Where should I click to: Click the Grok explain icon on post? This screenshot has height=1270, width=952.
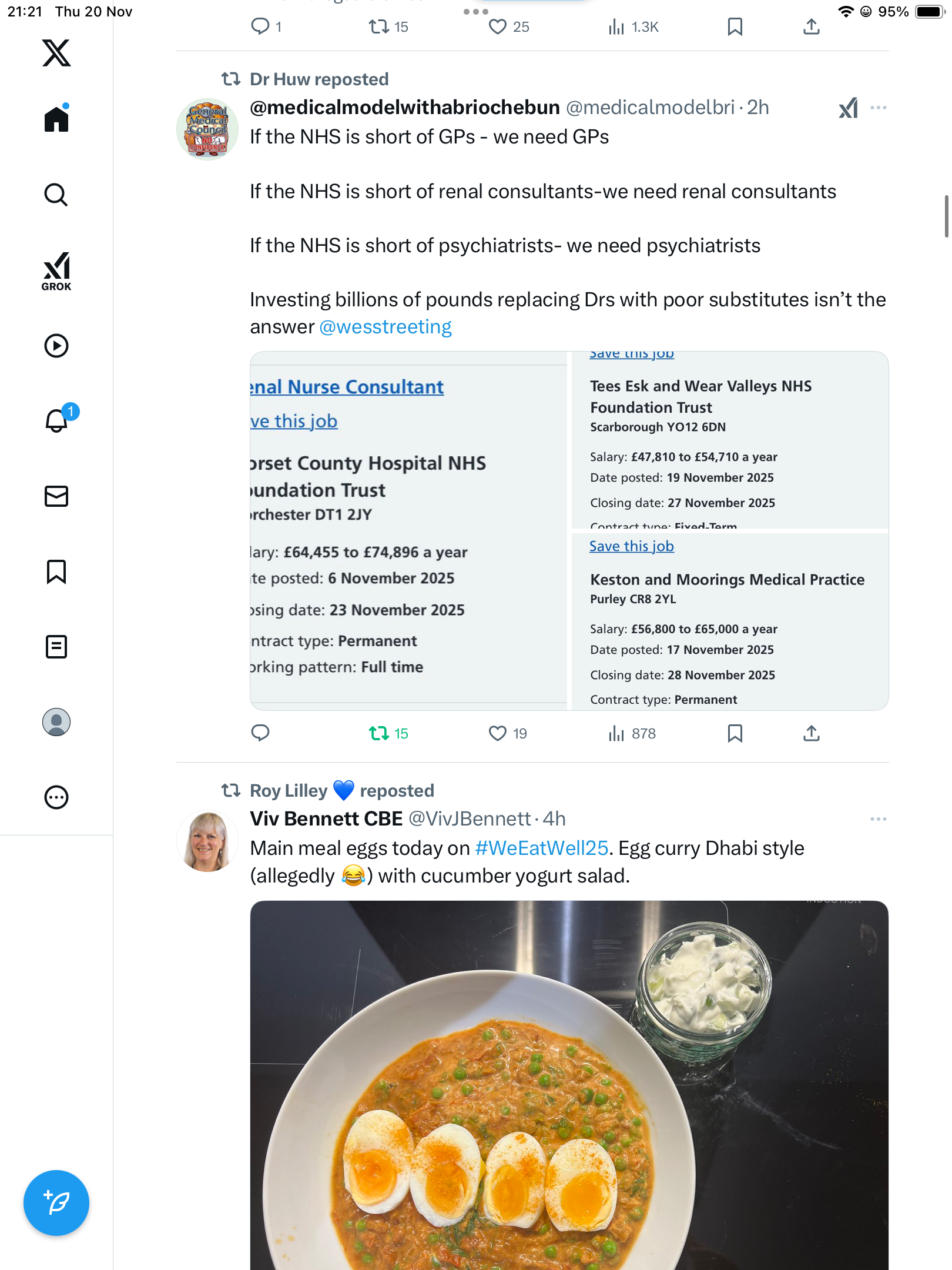click(848, 108)
